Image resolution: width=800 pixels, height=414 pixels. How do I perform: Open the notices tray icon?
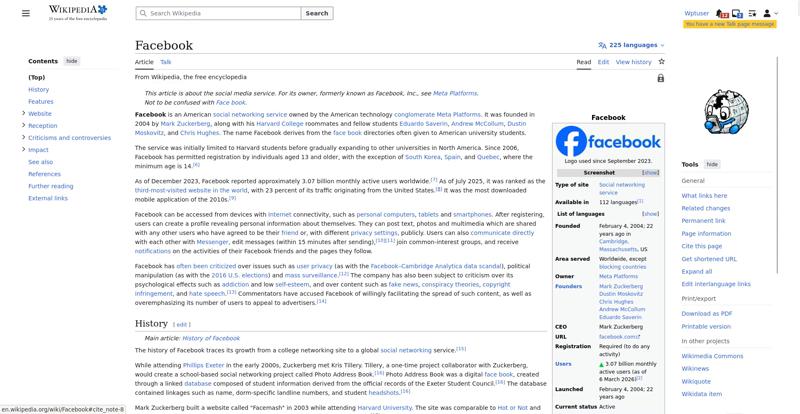coord(736,13)
